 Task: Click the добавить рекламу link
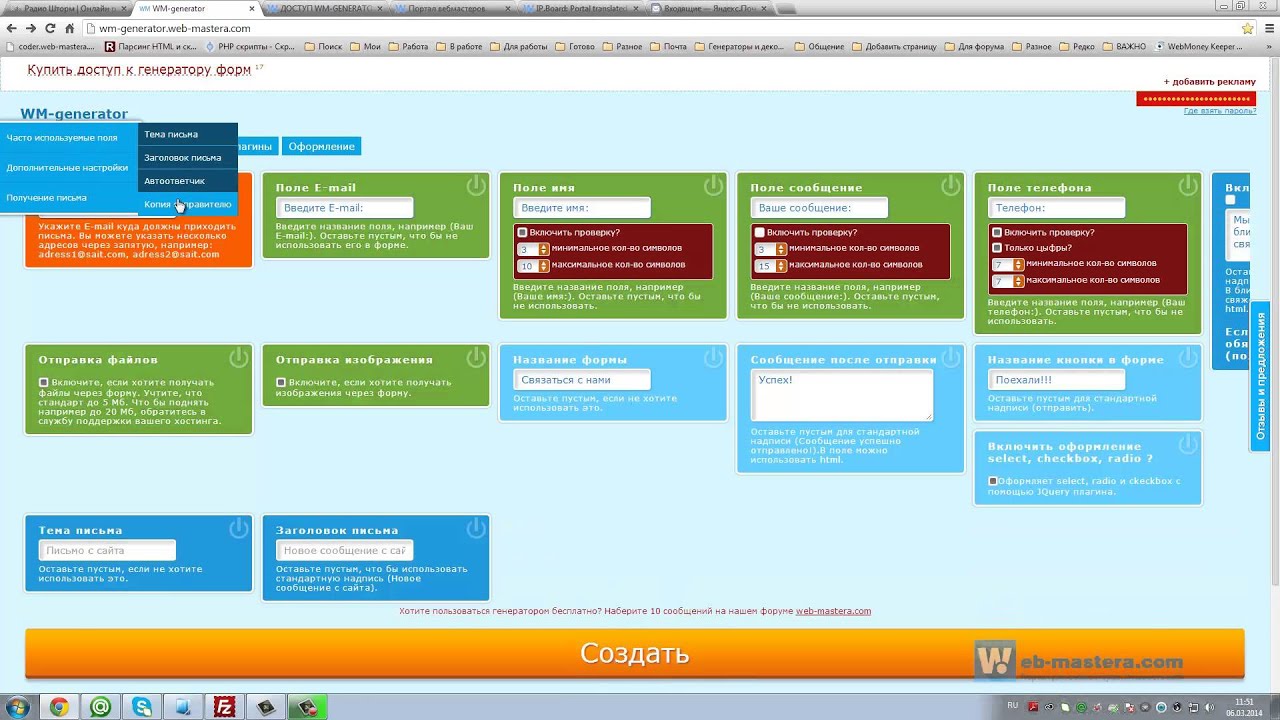click(x=1209, y=81)
